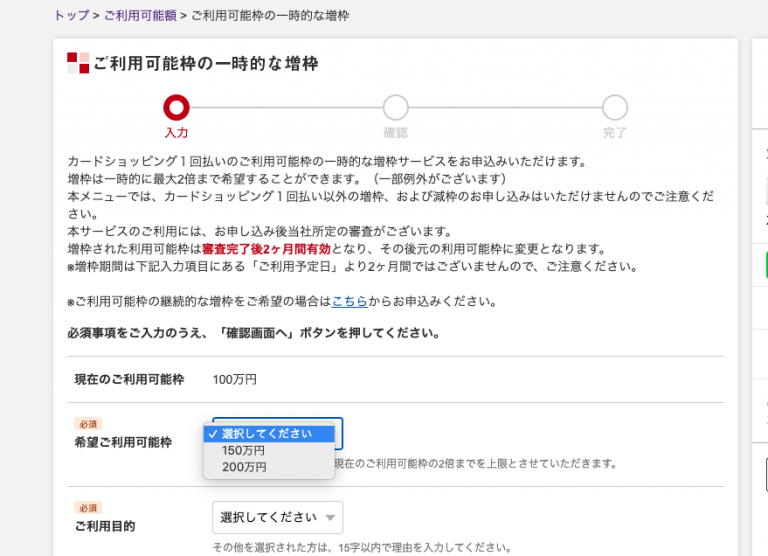Click the heading ご利用可能枠の一時的な増枠
768x556 pixels.
pyautogui.click(x=206, y=63)
